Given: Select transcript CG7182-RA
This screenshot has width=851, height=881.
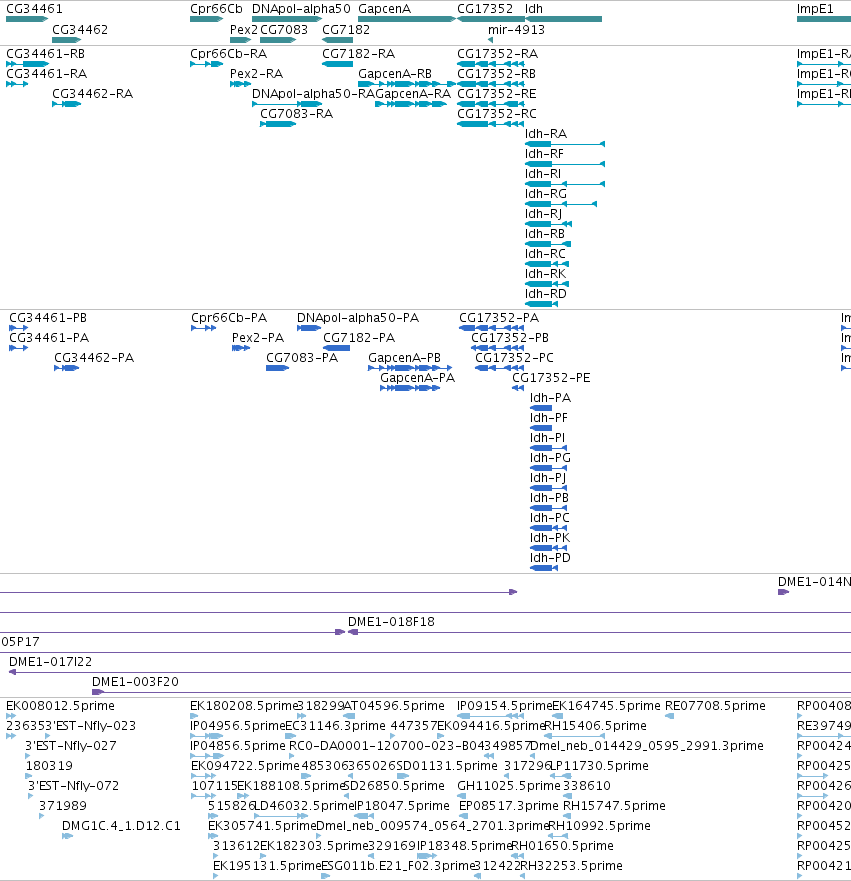Looking at the screenshot, I should [x=338, y=64].
